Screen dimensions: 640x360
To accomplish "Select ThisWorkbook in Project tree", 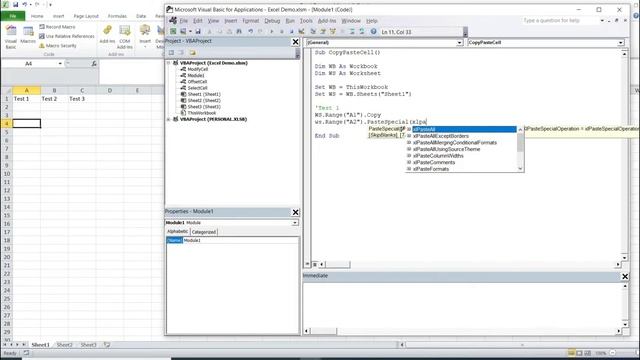I will pyautogui.click(x=202, y=113).
